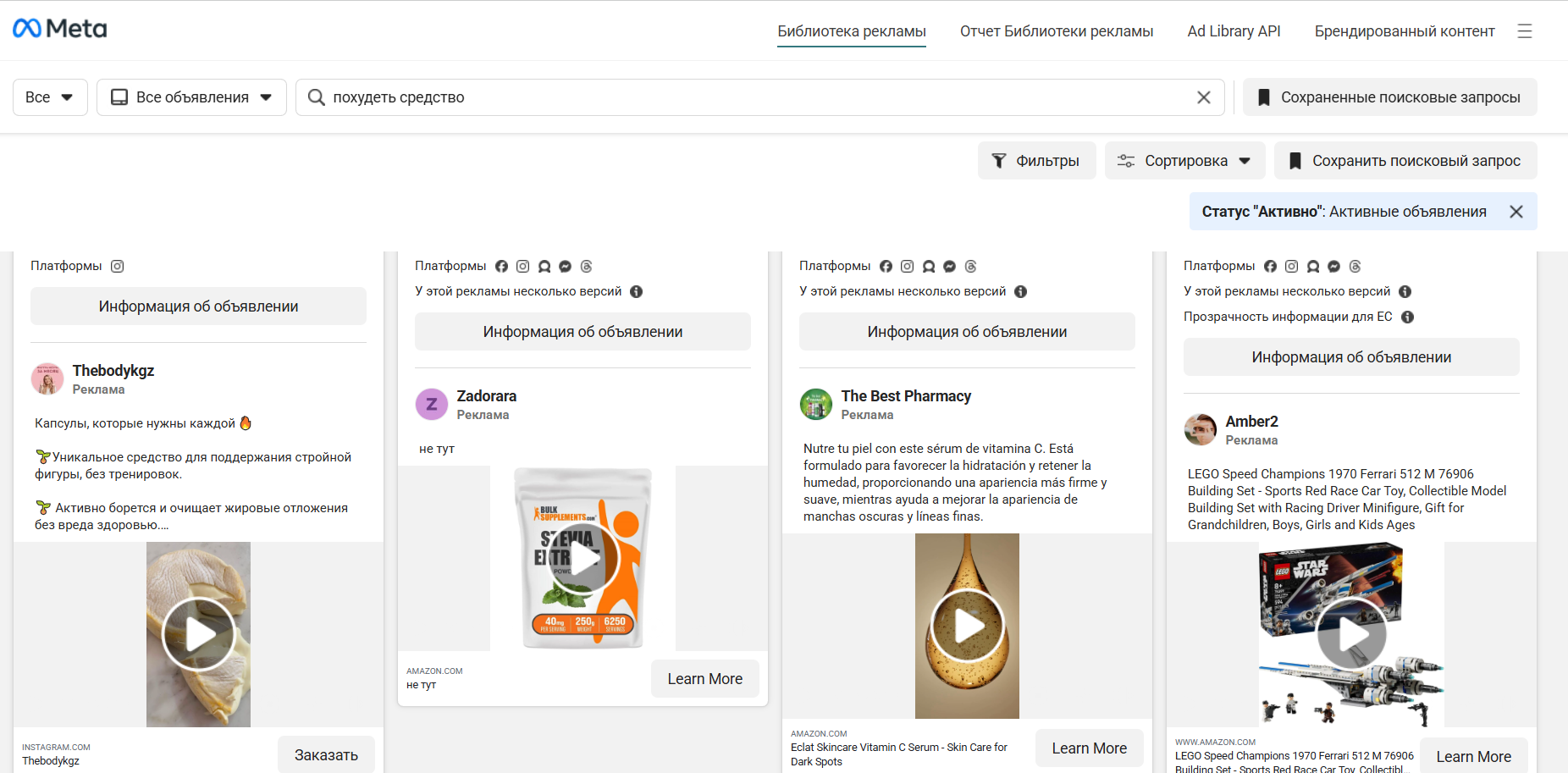
Task: Click Messenger platform icon on Amber2 ad
Action: (x=1333, y=266)
